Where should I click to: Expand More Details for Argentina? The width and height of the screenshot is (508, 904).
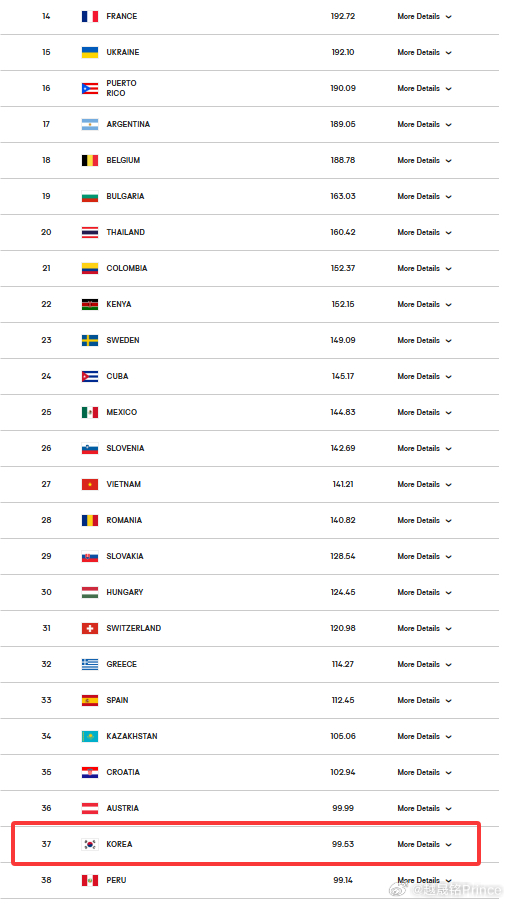pyautogui.click(x=424, y=125)
